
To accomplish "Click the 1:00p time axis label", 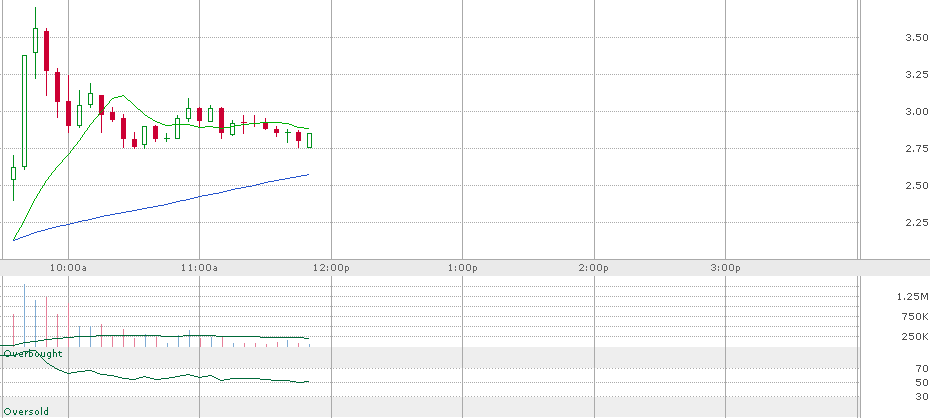I will click(x=463, y=268).
